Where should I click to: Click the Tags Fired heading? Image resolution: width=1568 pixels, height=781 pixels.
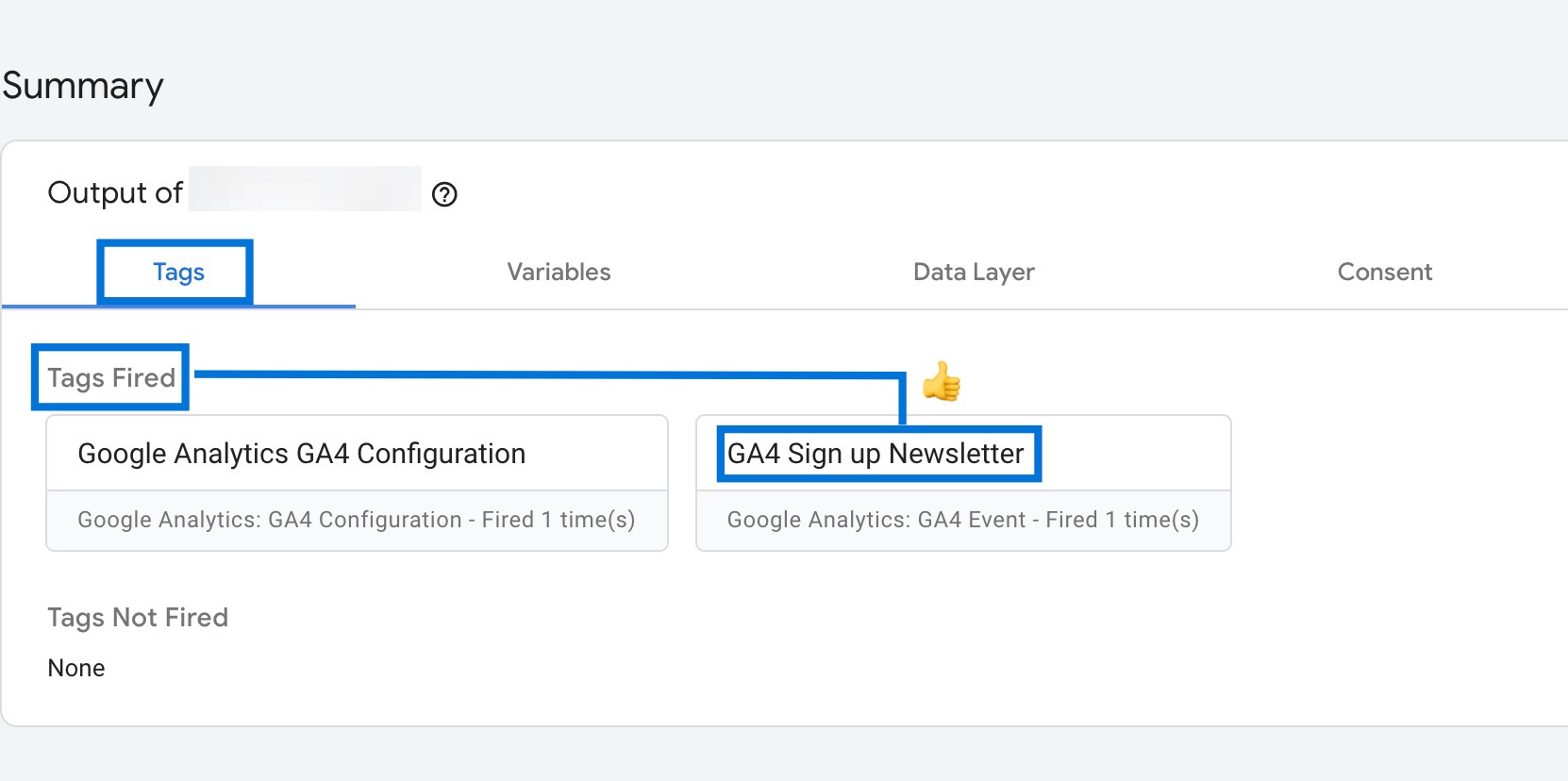click(x=111, y=377)
